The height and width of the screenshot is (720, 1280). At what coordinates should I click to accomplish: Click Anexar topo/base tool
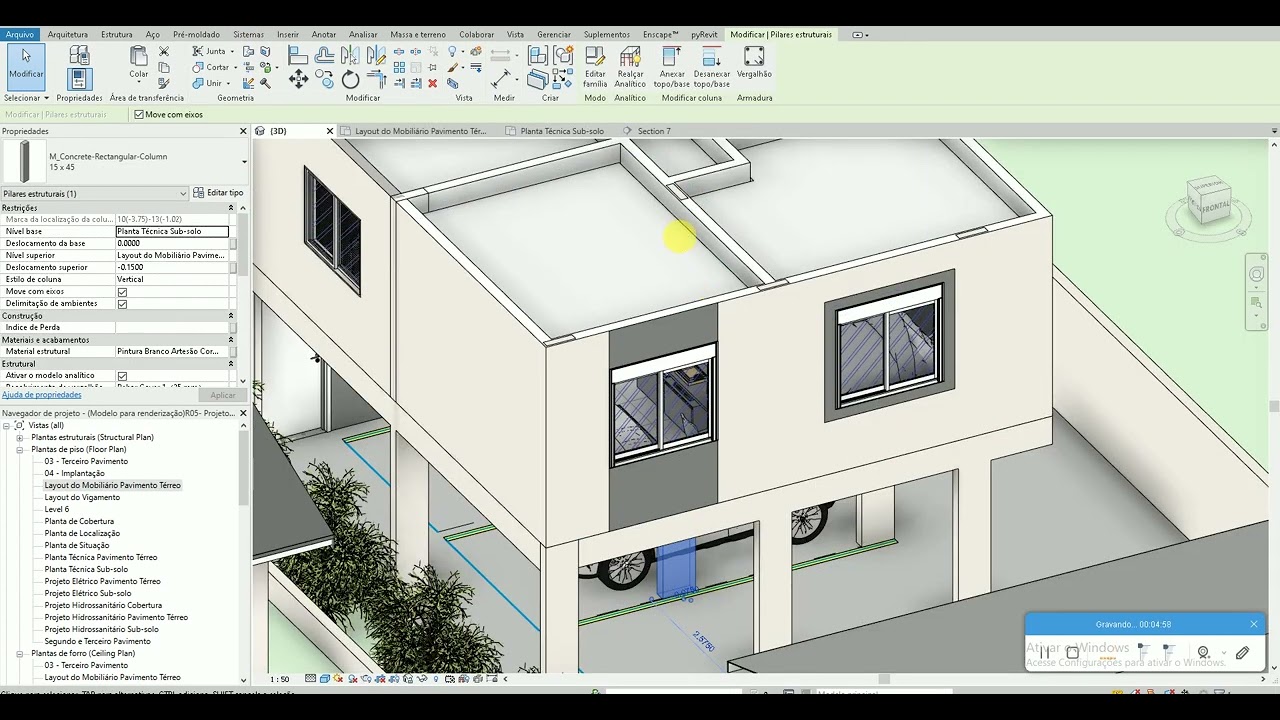pyautogui.click(x=672, y=66)
